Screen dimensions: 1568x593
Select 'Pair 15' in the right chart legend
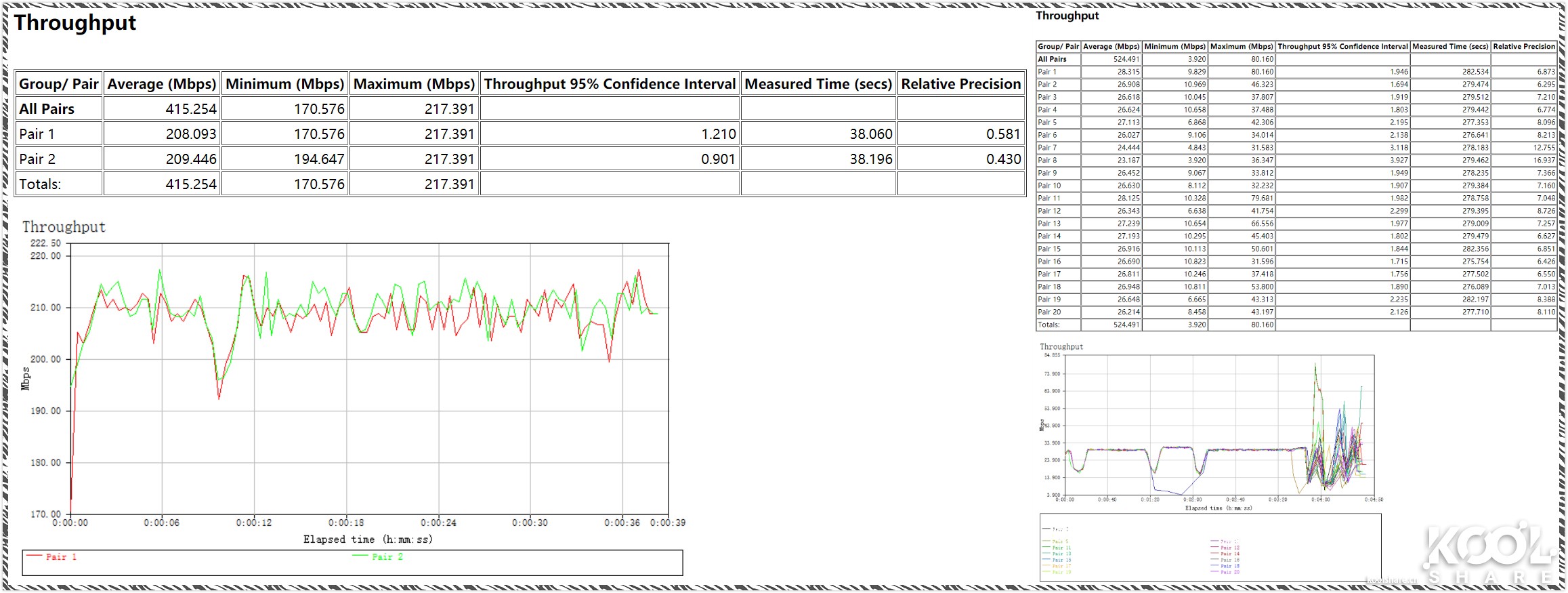pyautogui.click(x=1062, y=560)
